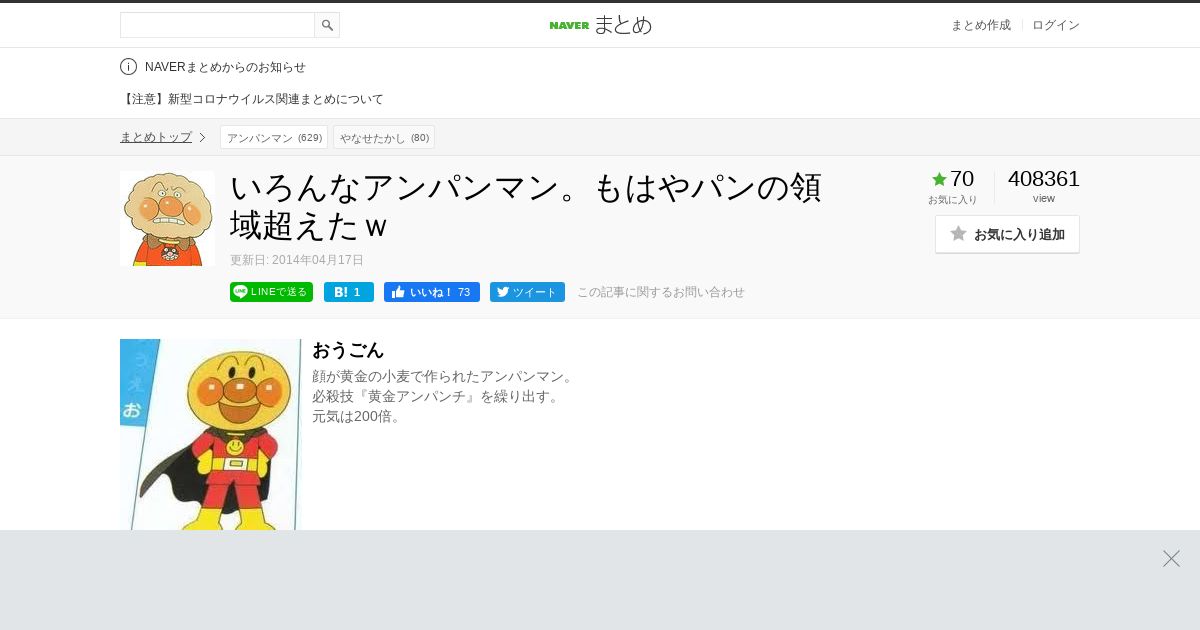Image resolution: width=1200 pixels, height=630 pixels.
Task: Focus the search input field
Action: (x=217, y=25)
